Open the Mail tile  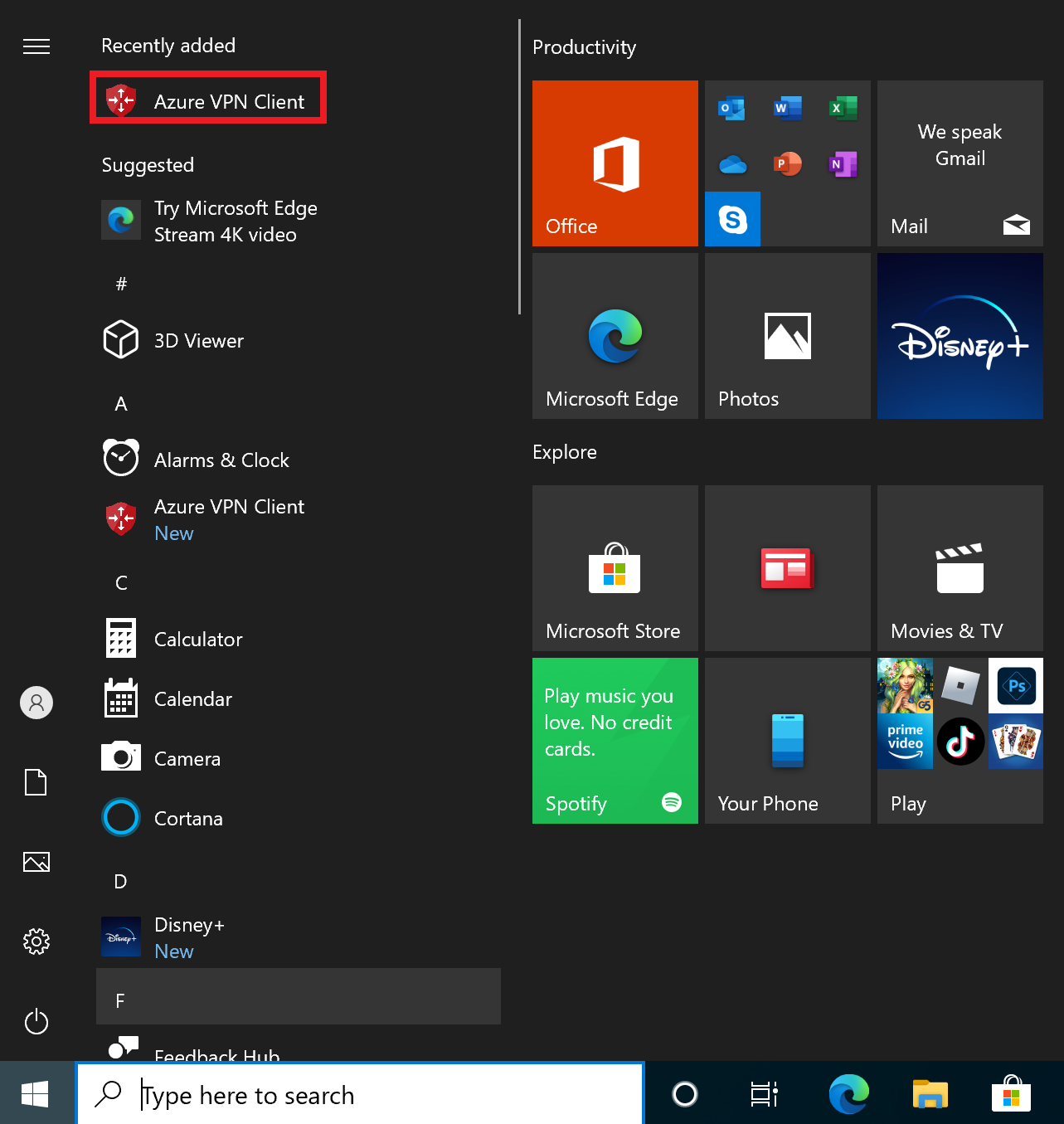coord(960,163)
